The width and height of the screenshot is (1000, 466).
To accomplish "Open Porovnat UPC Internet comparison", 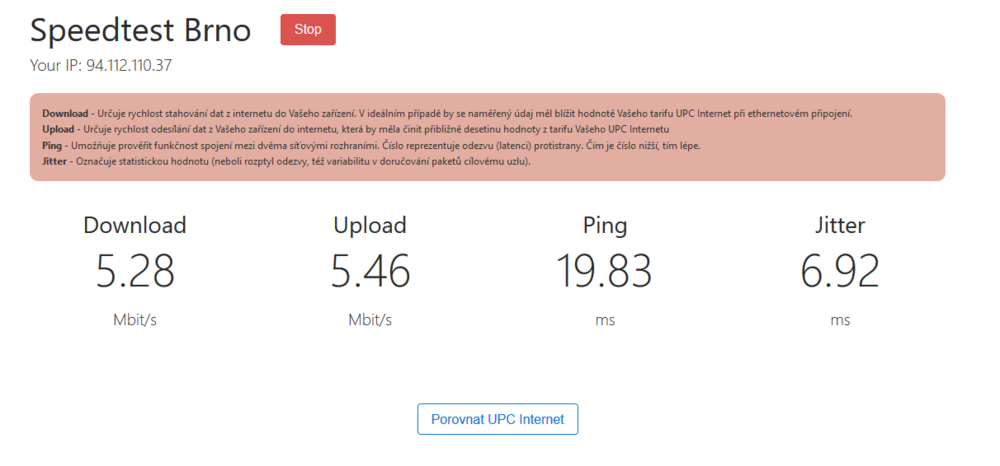I will coord(497,419).
